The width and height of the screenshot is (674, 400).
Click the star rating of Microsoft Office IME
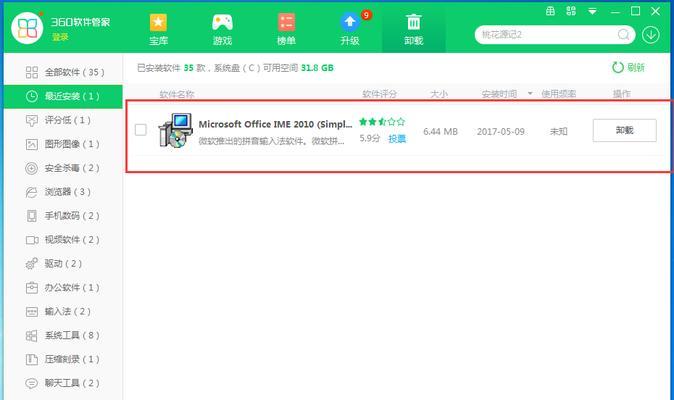tap(382, 122)
